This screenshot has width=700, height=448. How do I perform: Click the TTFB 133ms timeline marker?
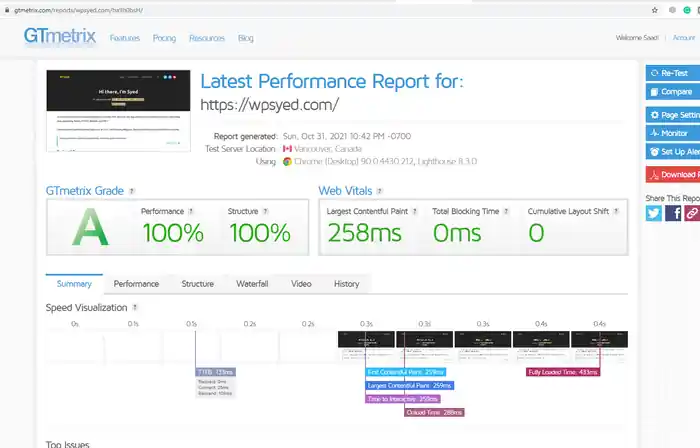pos(216,372)
